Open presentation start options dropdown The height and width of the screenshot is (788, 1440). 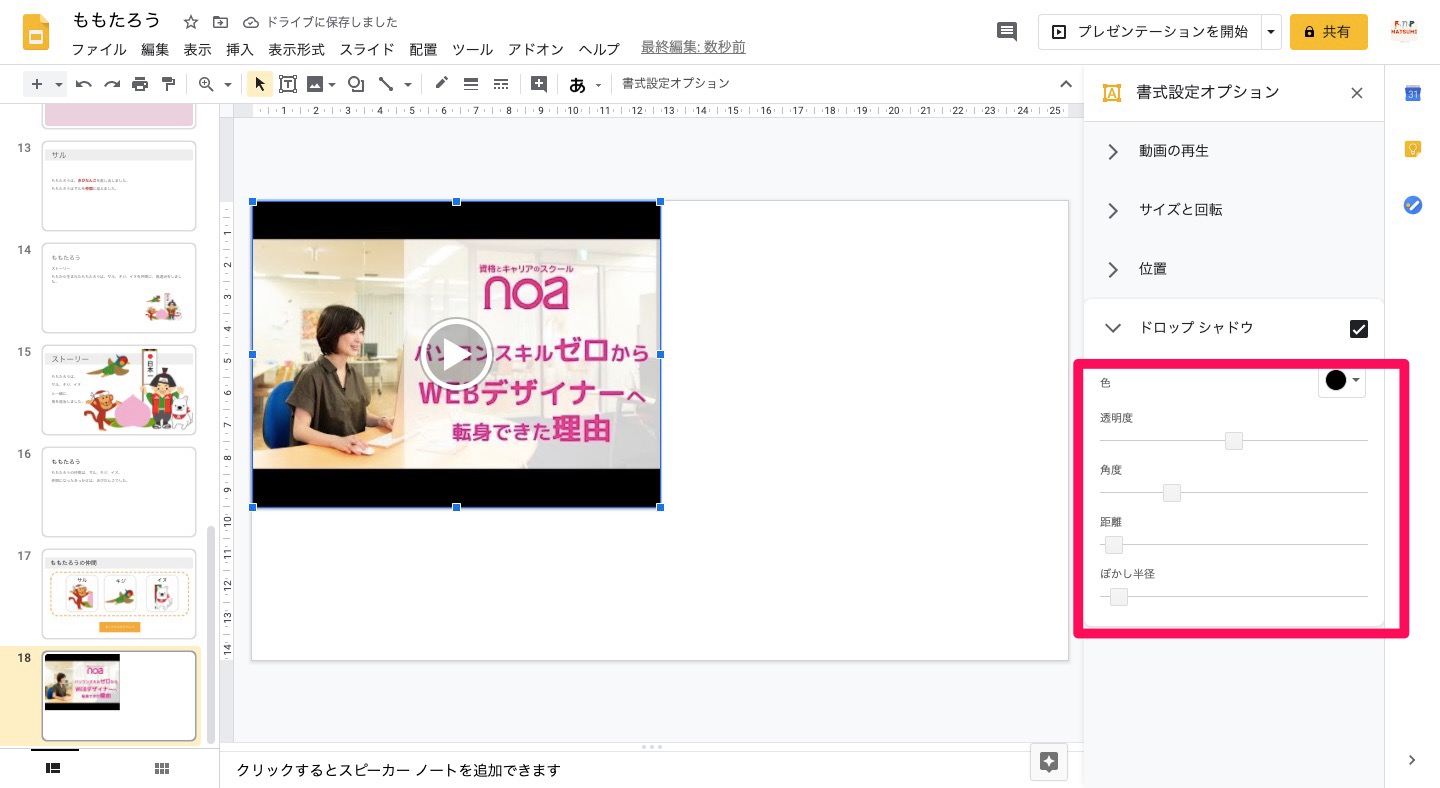point(1271,32)
